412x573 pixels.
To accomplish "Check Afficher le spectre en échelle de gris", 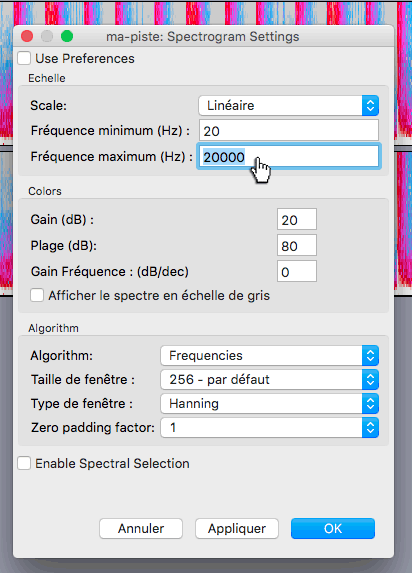I will tap(37, 295).
